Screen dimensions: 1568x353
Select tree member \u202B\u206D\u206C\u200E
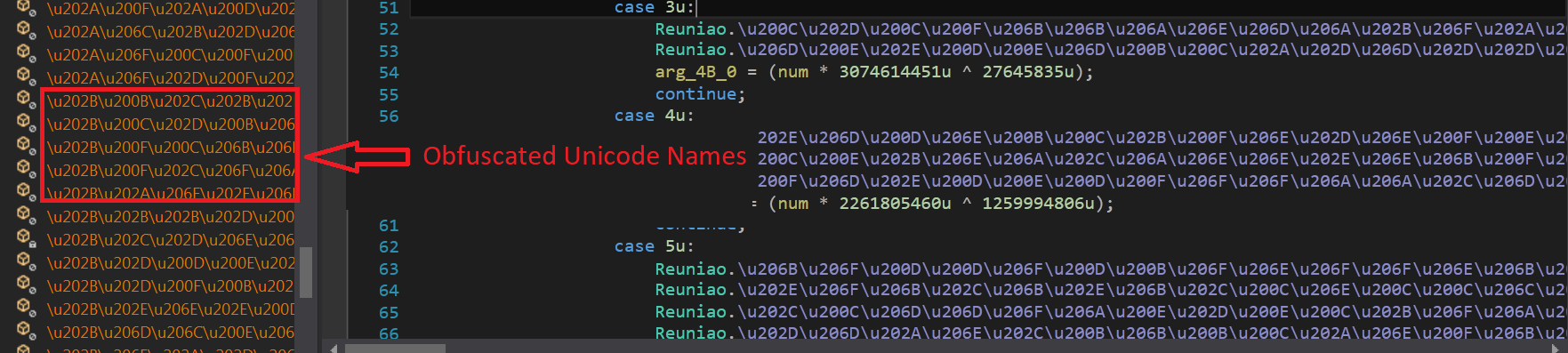click(170, 333)
